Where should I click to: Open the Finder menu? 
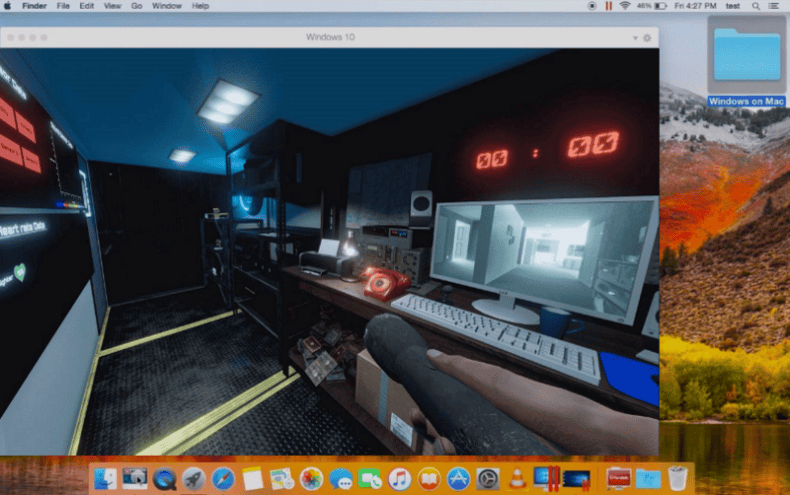(x=34, y=6)
